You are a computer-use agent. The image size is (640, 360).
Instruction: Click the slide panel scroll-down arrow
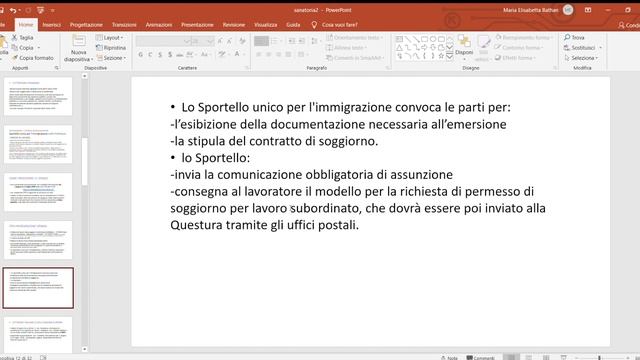coord(84,349)
